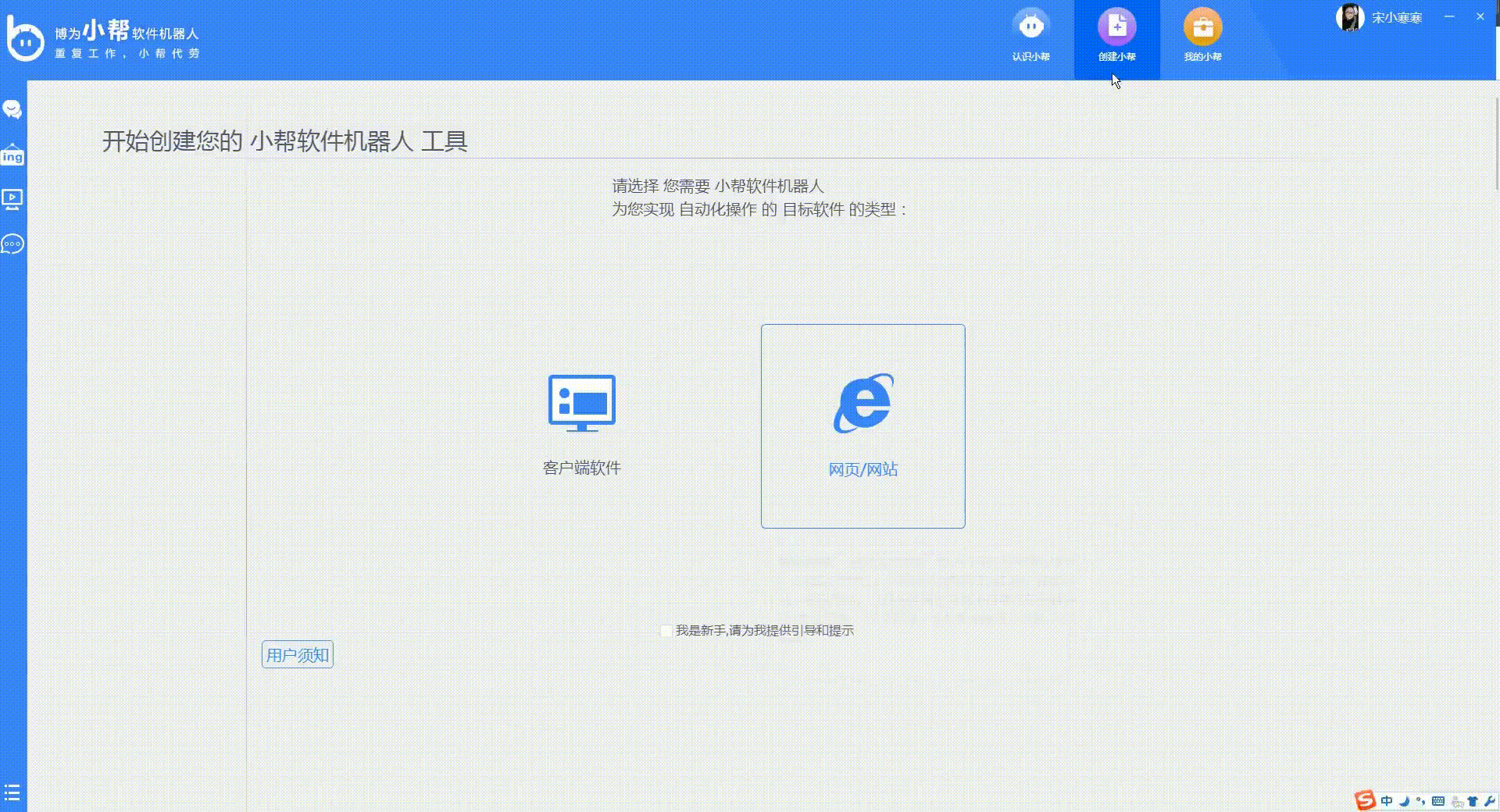Click the 宋小寒寒 user avatar
The image size is (1500, 812).
click(1349, 17)
